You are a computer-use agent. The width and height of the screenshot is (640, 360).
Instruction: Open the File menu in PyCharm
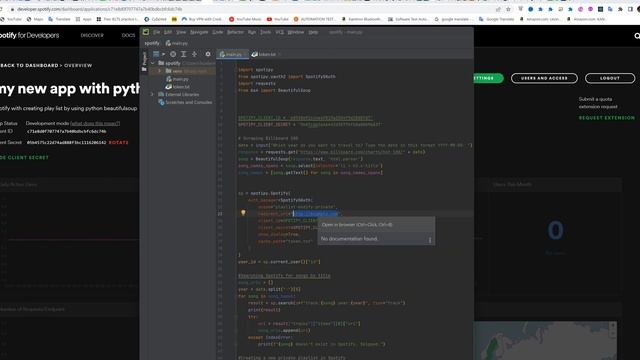pyautogui.click(x=156, y=32)
